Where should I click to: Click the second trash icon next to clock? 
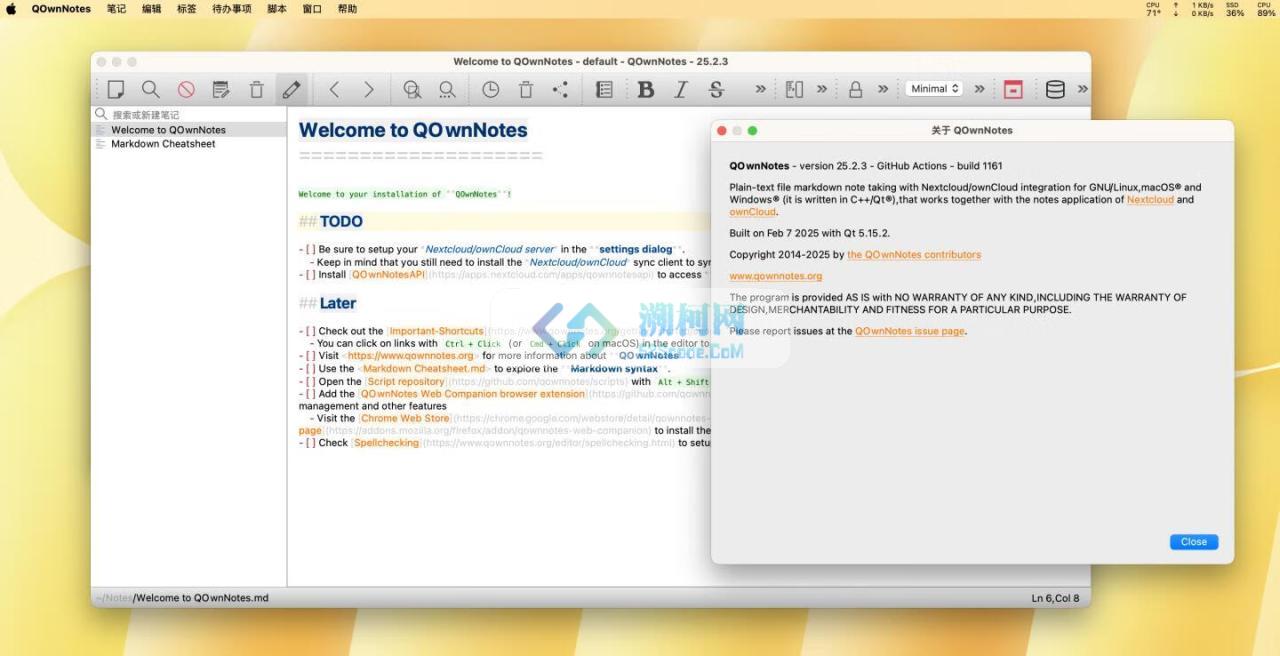pos(526,89)
